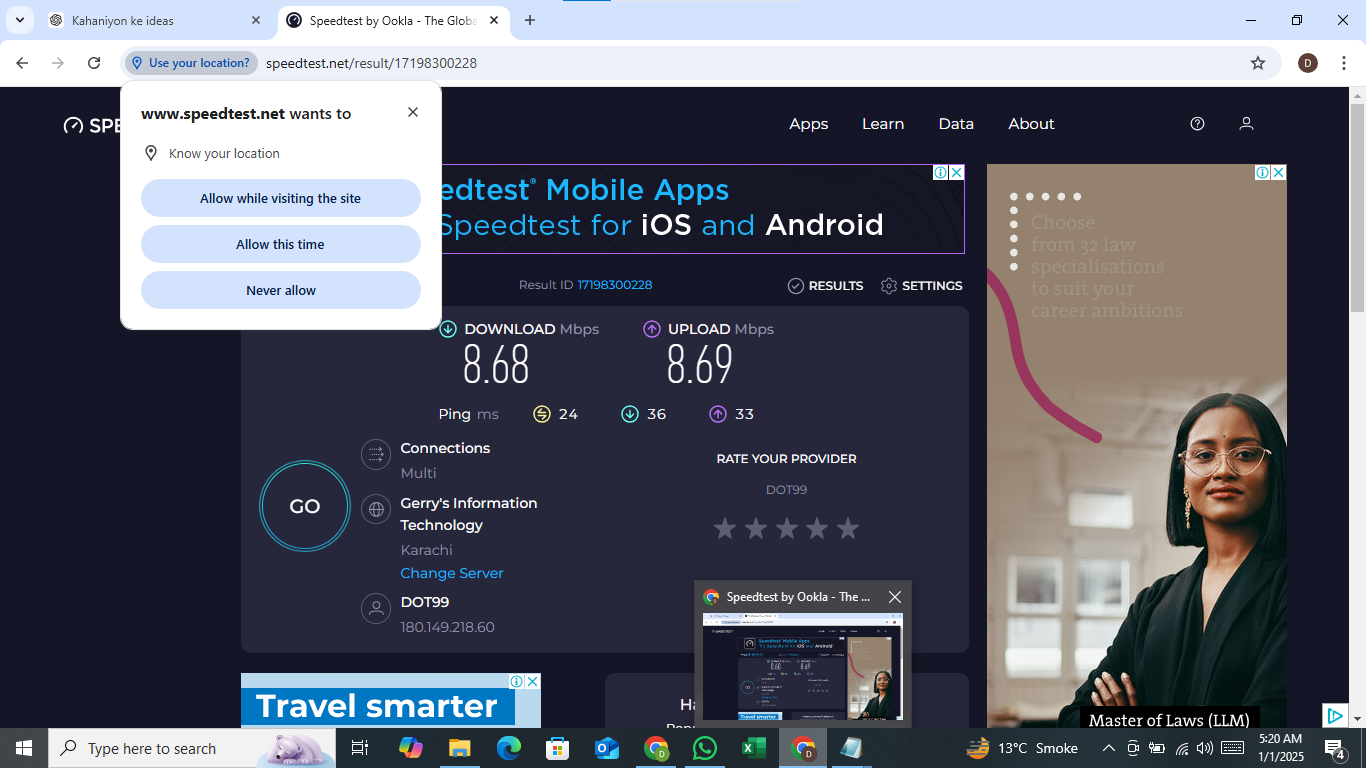
Task: Reload the Speedtest page
Action: pyautogui.click(x=94, y=63)
